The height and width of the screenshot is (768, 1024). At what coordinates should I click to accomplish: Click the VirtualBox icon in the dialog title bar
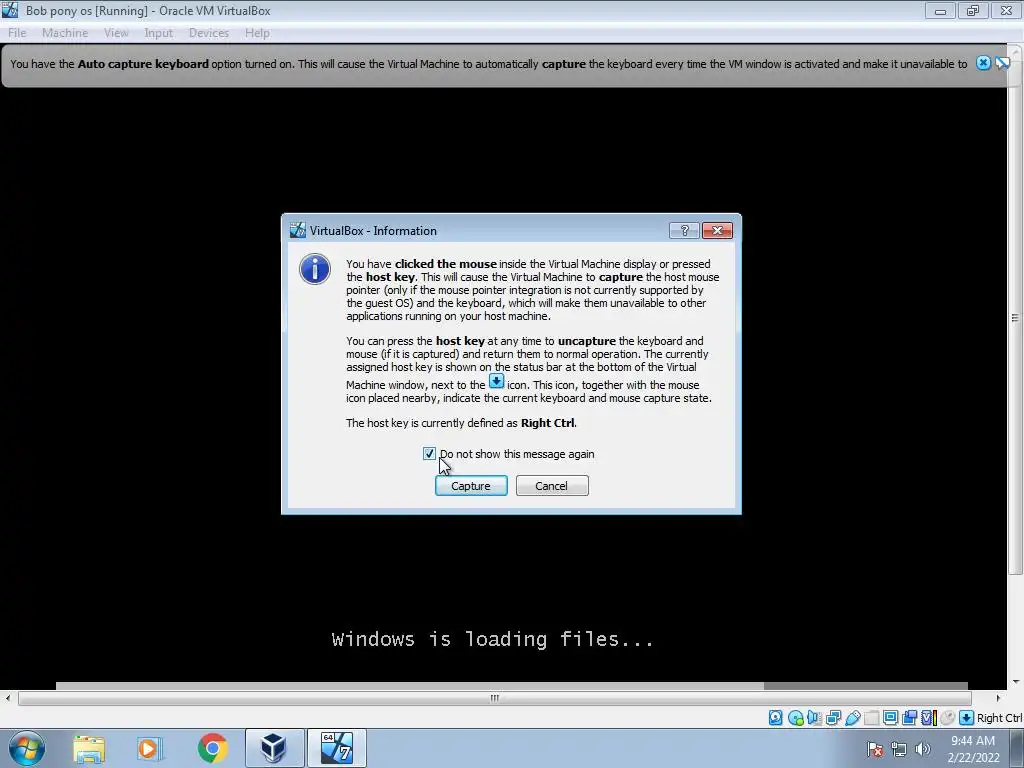click(x=298, y=230)
